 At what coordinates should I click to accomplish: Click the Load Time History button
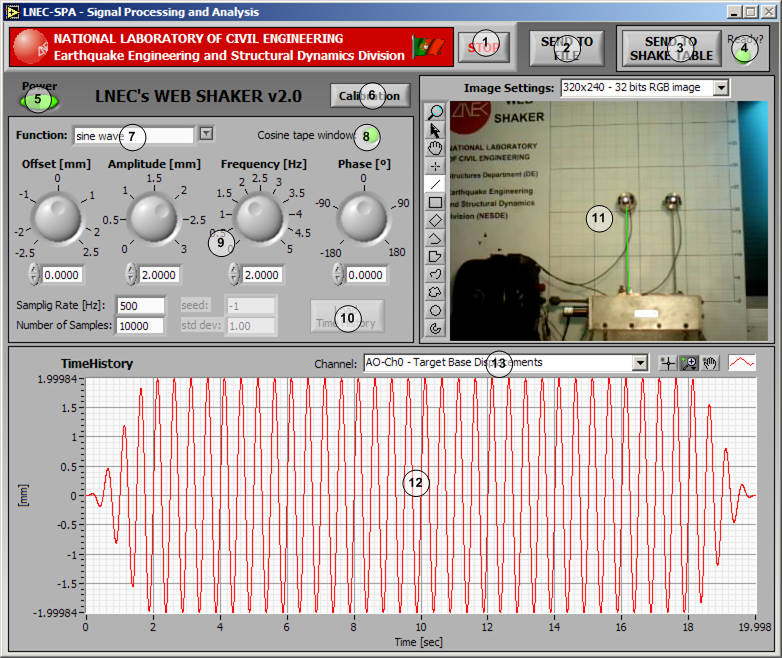click(x=347, y=316)
